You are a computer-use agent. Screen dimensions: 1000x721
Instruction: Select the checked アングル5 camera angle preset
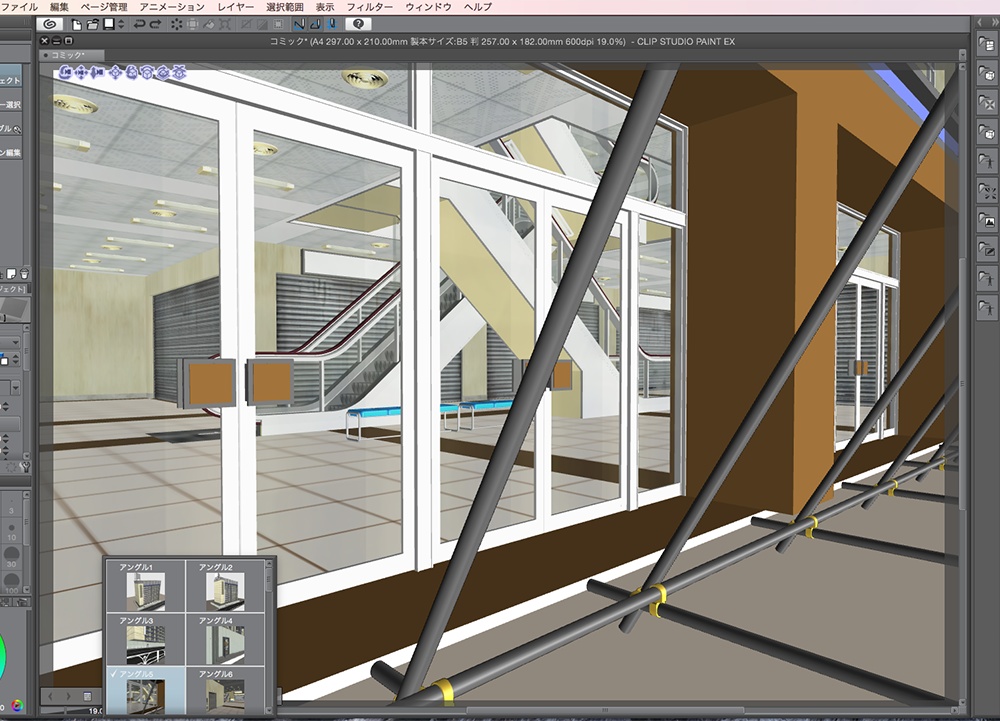pos(145,691)
